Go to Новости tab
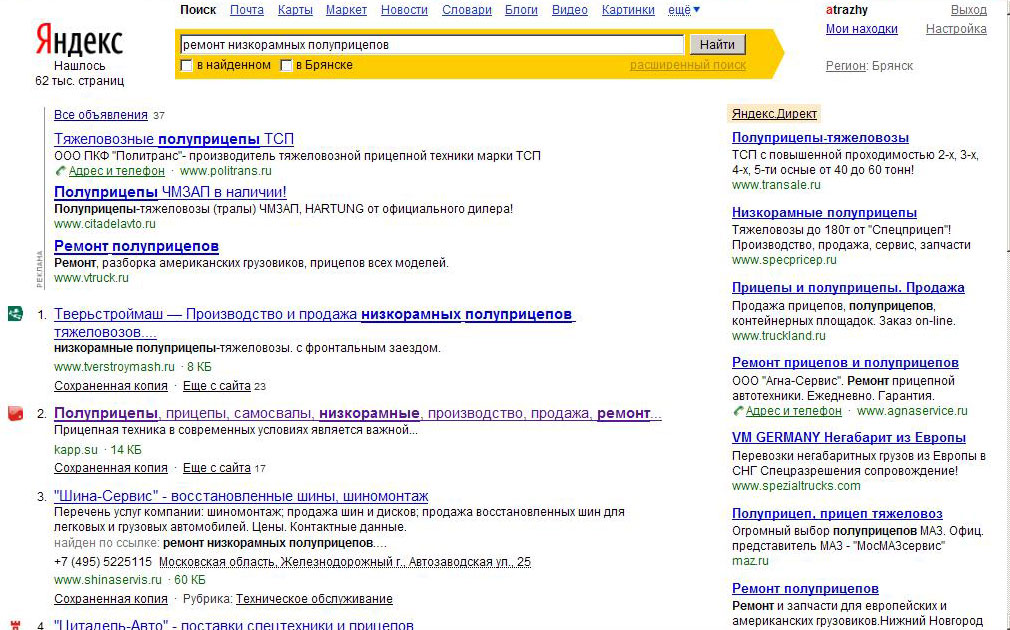The height and width of the screenshot is (630, 1010). point(405,10)
